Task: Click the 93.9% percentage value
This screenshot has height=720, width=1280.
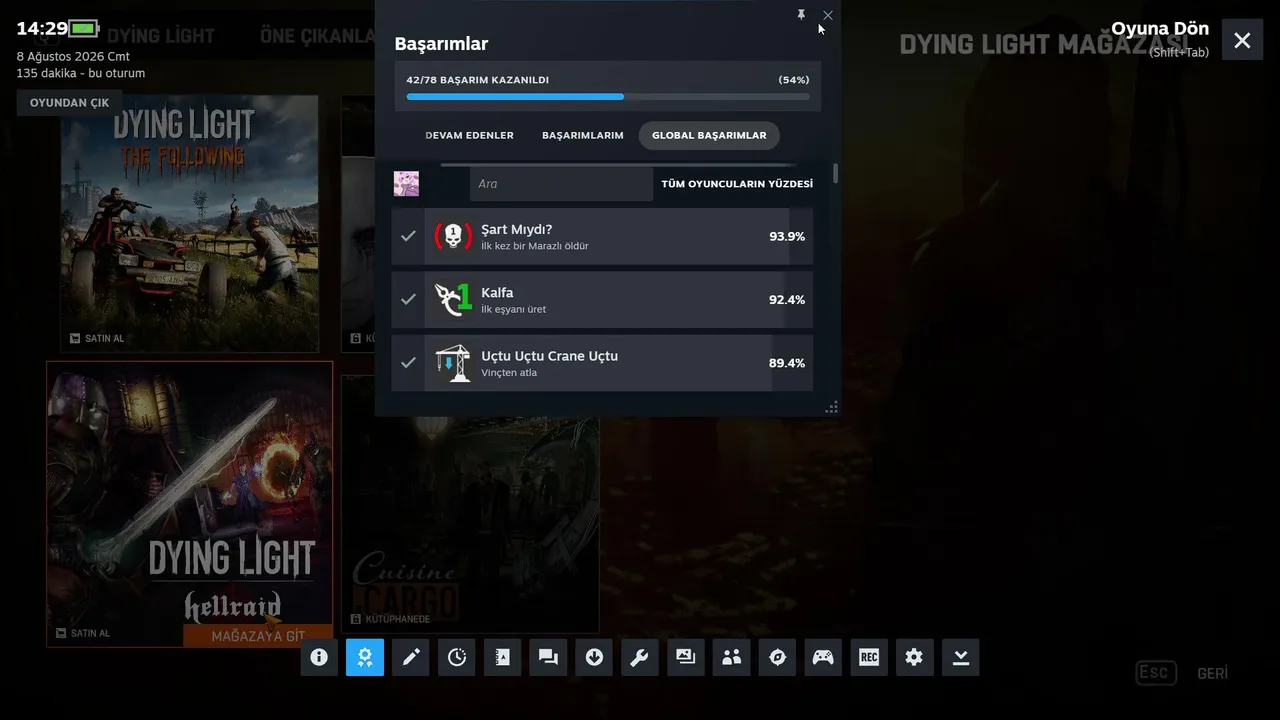Action: [x=787, y=237]
